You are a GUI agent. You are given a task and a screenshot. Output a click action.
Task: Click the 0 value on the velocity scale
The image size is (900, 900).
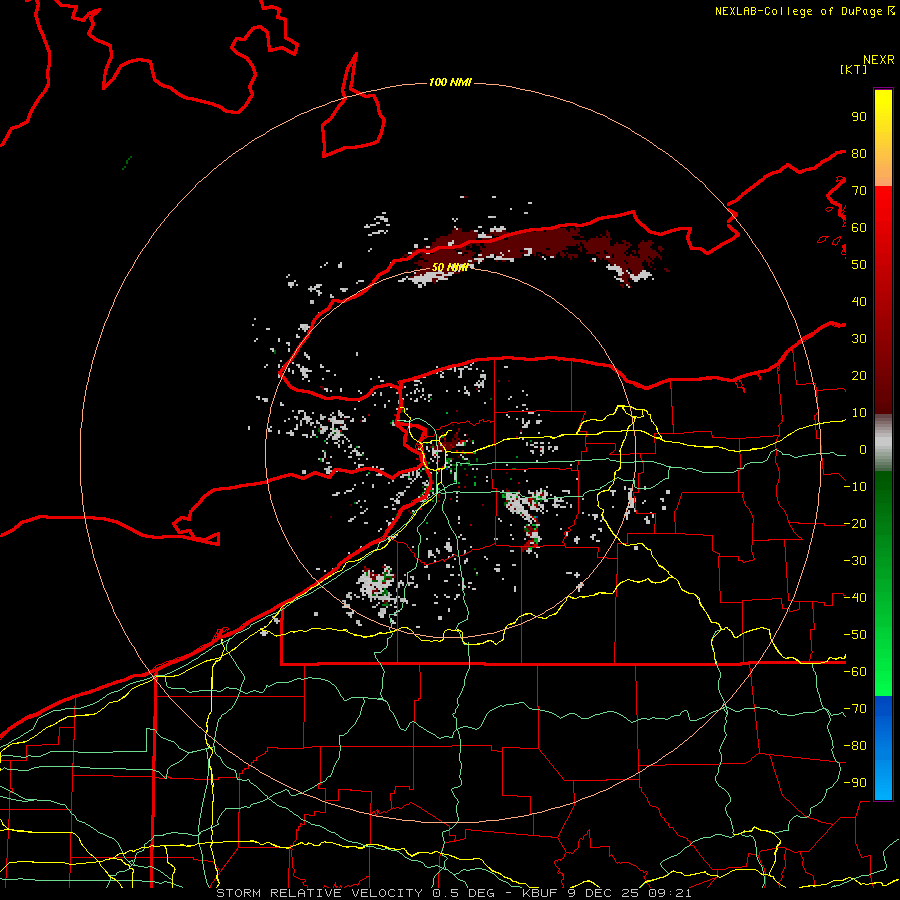(x=863, y=449)
